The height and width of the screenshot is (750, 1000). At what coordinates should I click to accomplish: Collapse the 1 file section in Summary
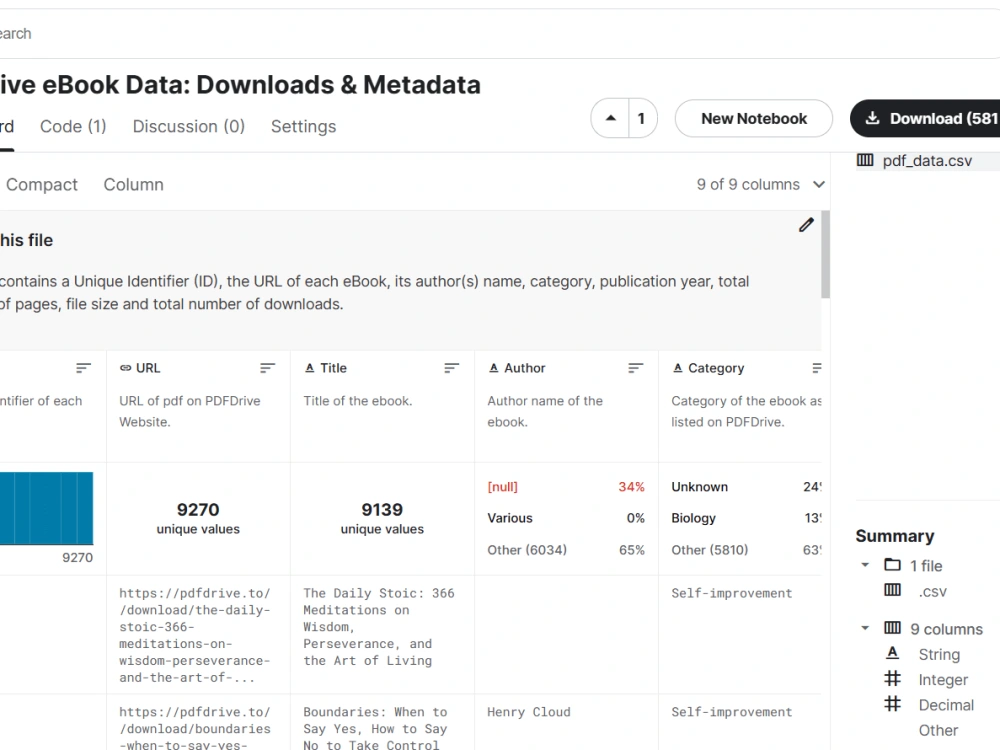865,565
